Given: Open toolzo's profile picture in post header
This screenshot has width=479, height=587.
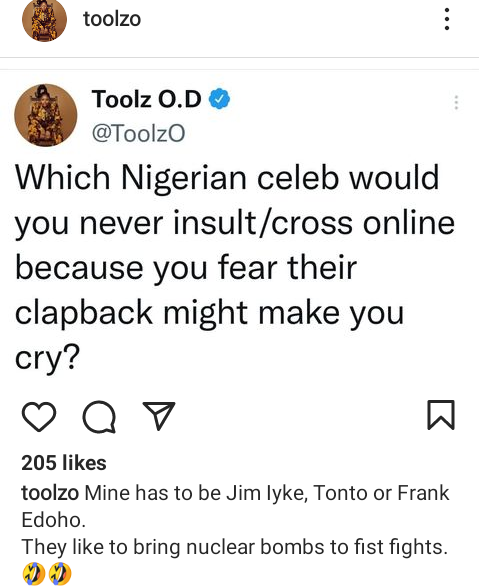Looking at the screenshot, I should coord(44,20).
